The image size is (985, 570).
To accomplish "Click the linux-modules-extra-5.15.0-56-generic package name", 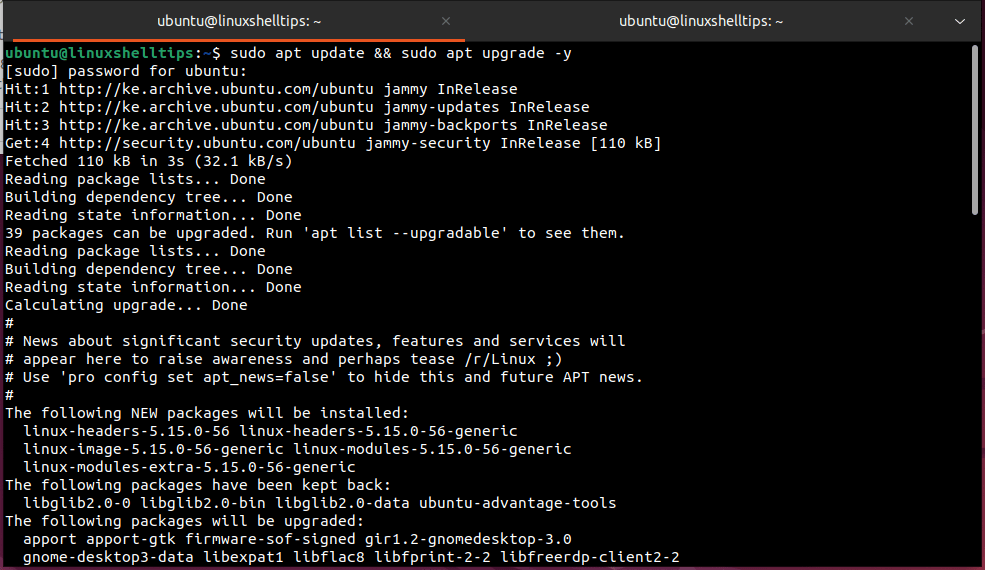I will pos(189,468).
